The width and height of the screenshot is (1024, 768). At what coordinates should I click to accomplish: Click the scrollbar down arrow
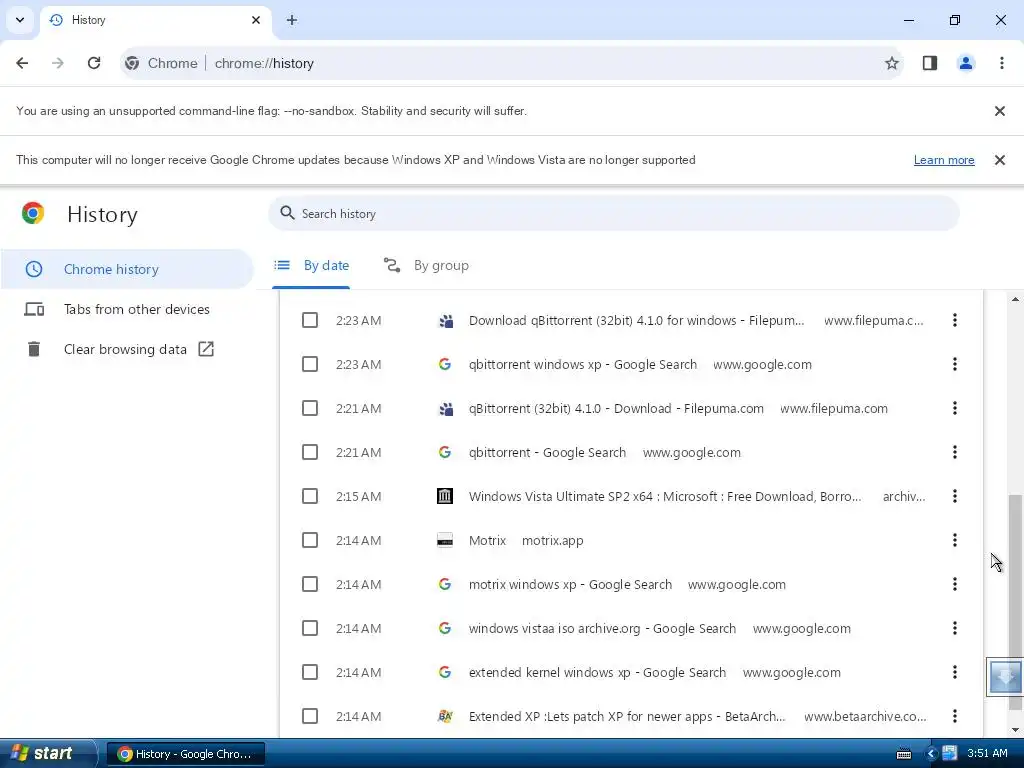[x=1015, y=729]
